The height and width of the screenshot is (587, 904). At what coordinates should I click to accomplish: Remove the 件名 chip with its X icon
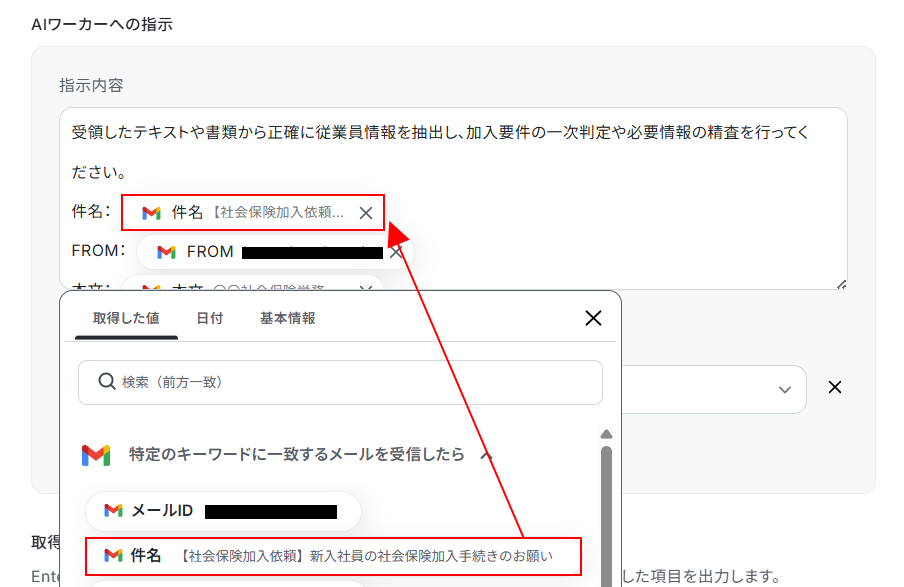point(366,213)
